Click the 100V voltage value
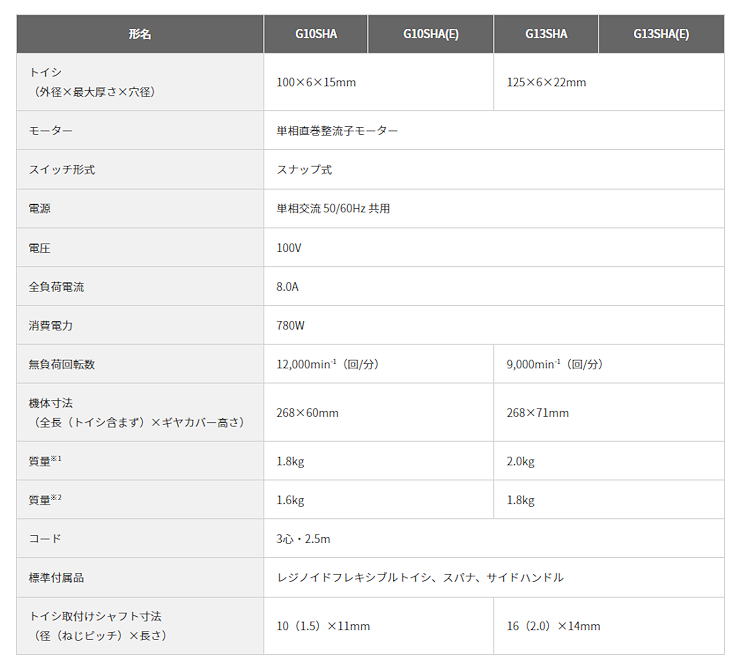 [x=289, y=248]
